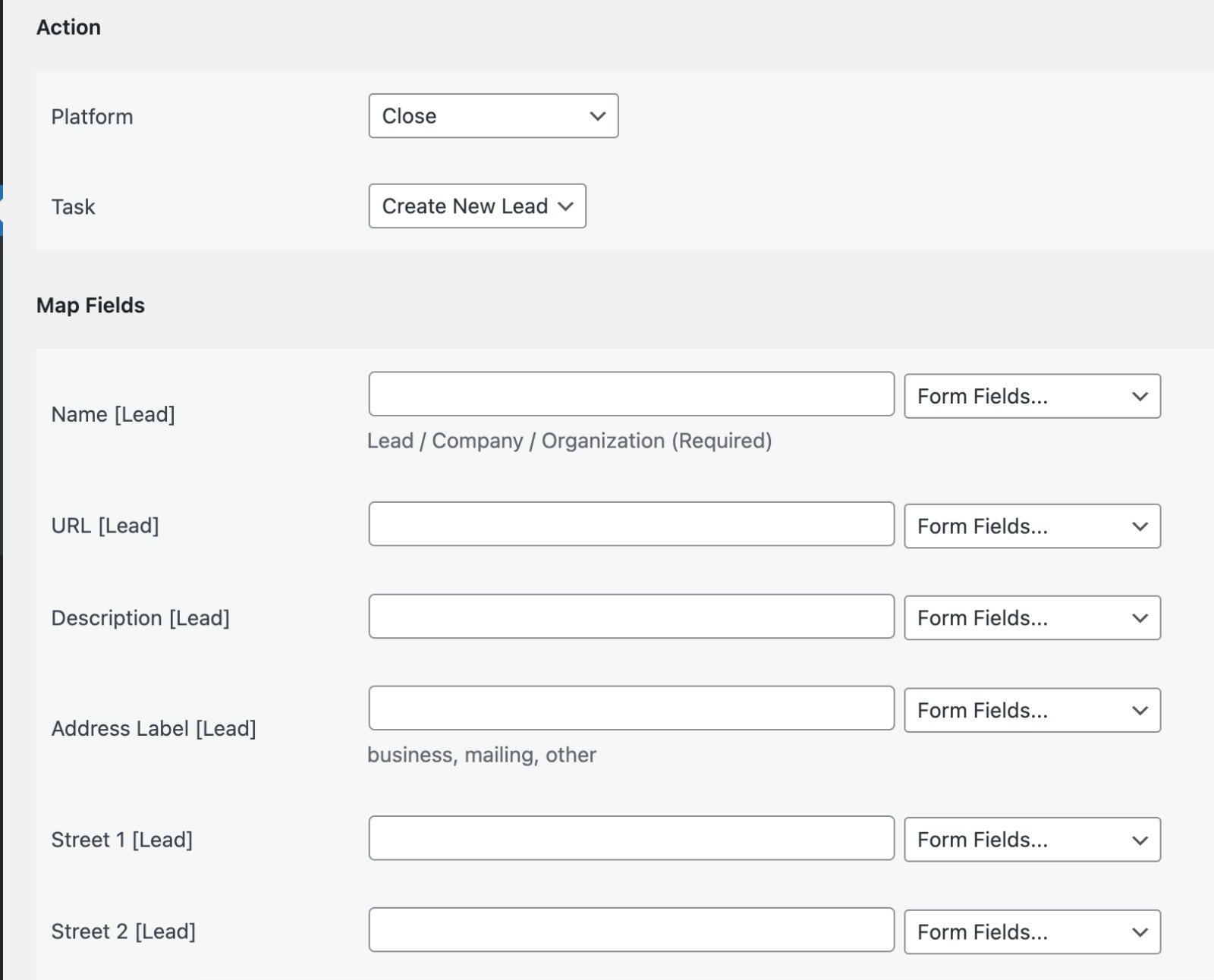Open the Form Fields dropdown for Description [Lead]
This screenshot has height=980, width=1214.
pos(1031,617)
